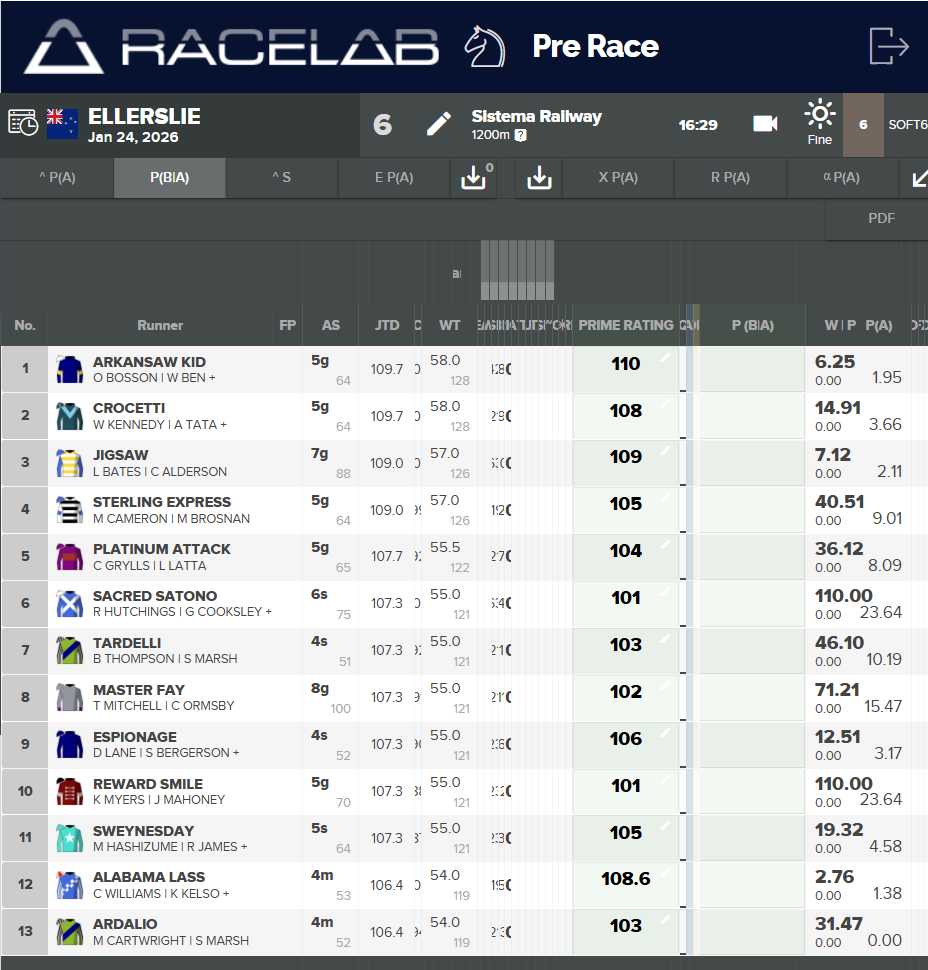Click the pencil edit icon beside race 6
The image size is (928, 970).
coord(438,124)
